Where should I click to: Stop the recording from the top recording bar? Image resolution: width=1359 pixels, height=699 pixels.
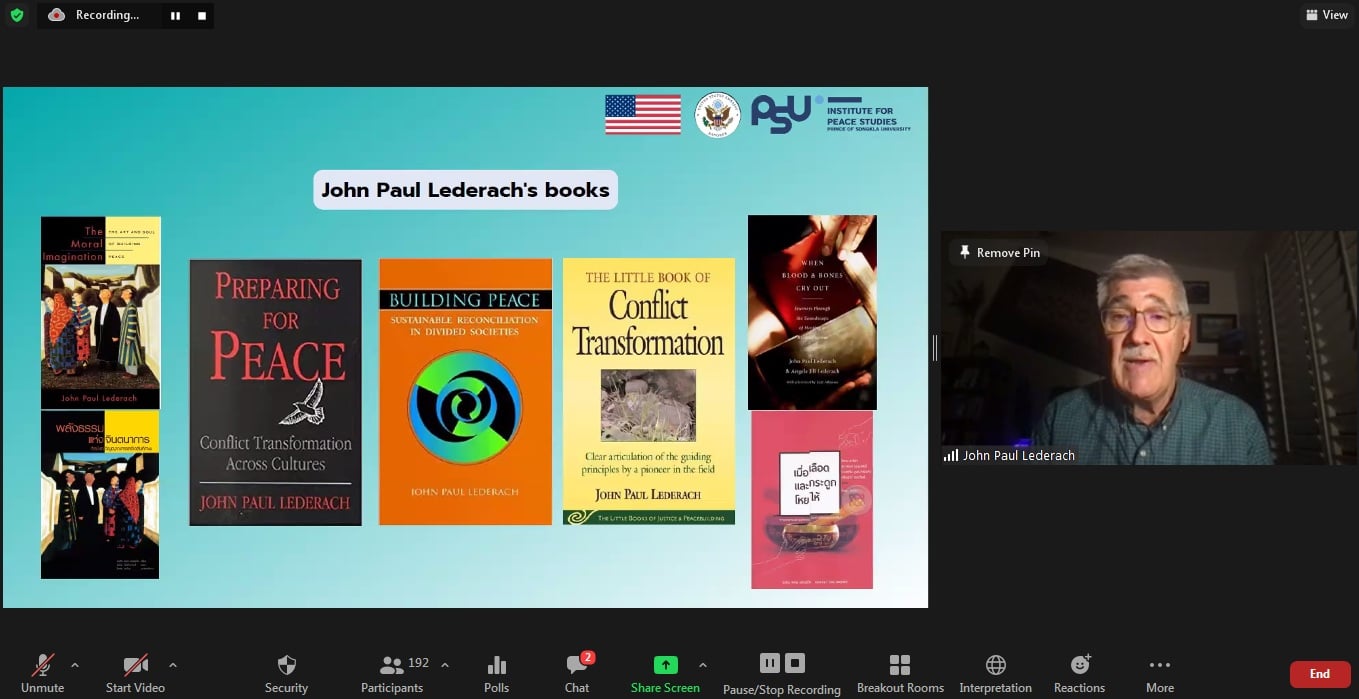pos(202,16)
